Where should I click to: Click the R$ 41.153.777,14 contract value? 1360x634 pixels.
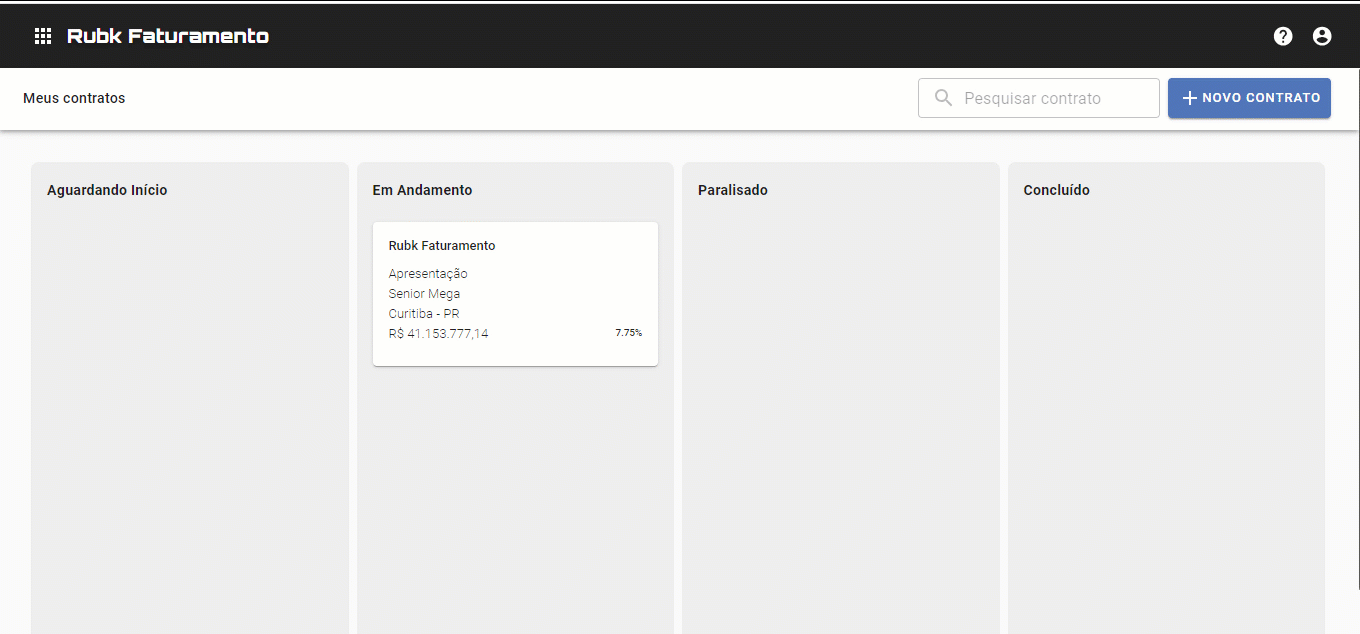[x=439, y=334]
